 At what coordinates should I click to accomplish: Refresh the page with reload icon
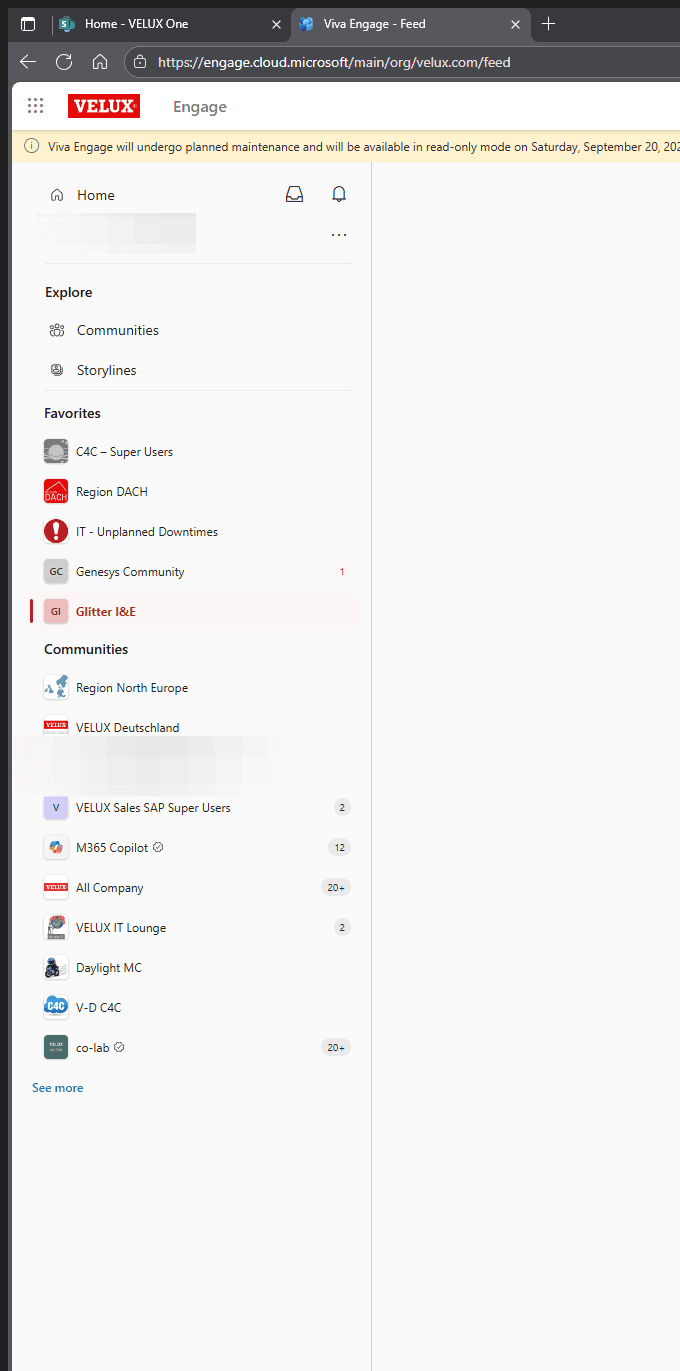click(64, 62)
